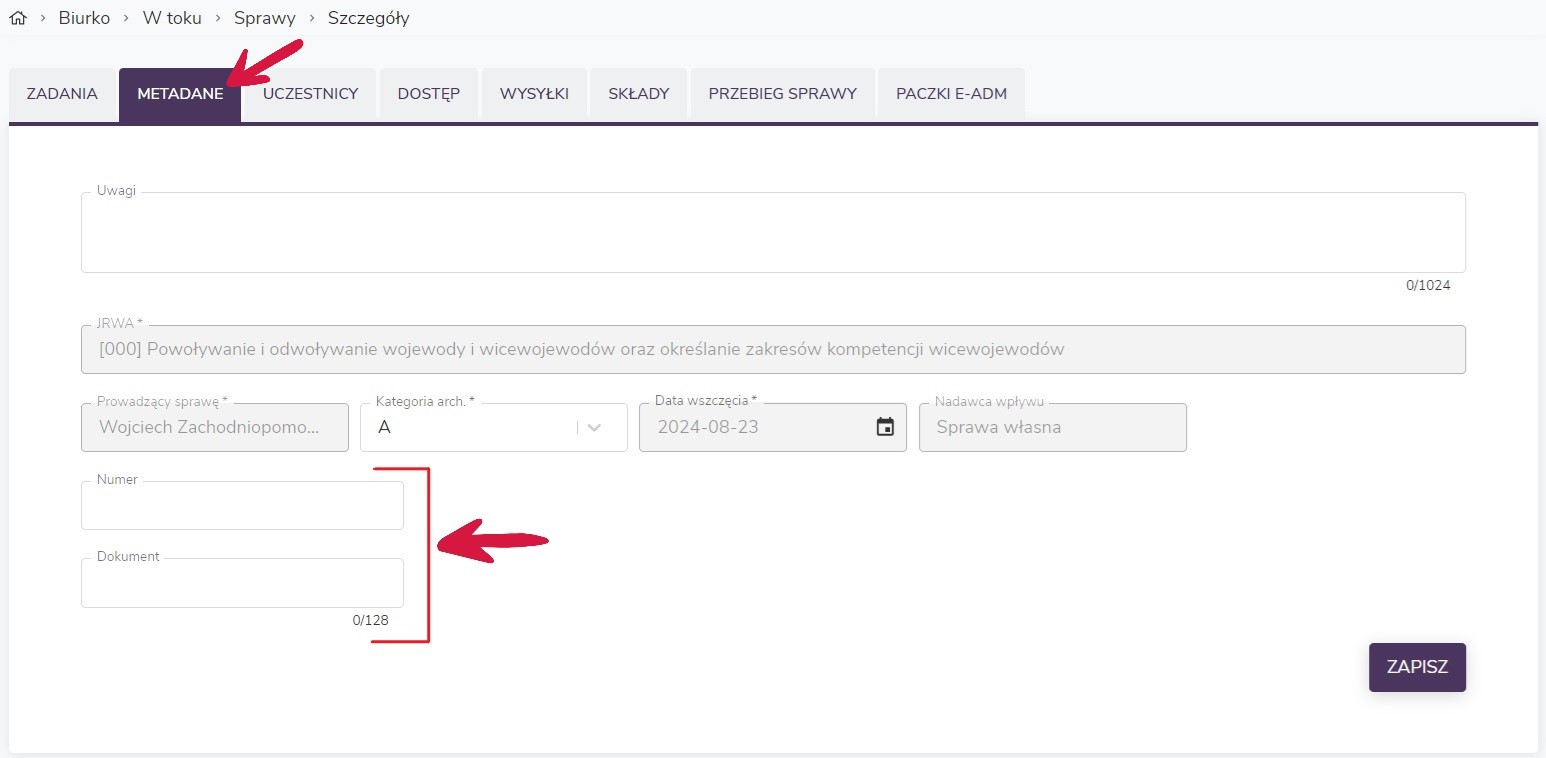1546x758 pixels.
Task: Switch to the Zadania tab
Action: 62,94
